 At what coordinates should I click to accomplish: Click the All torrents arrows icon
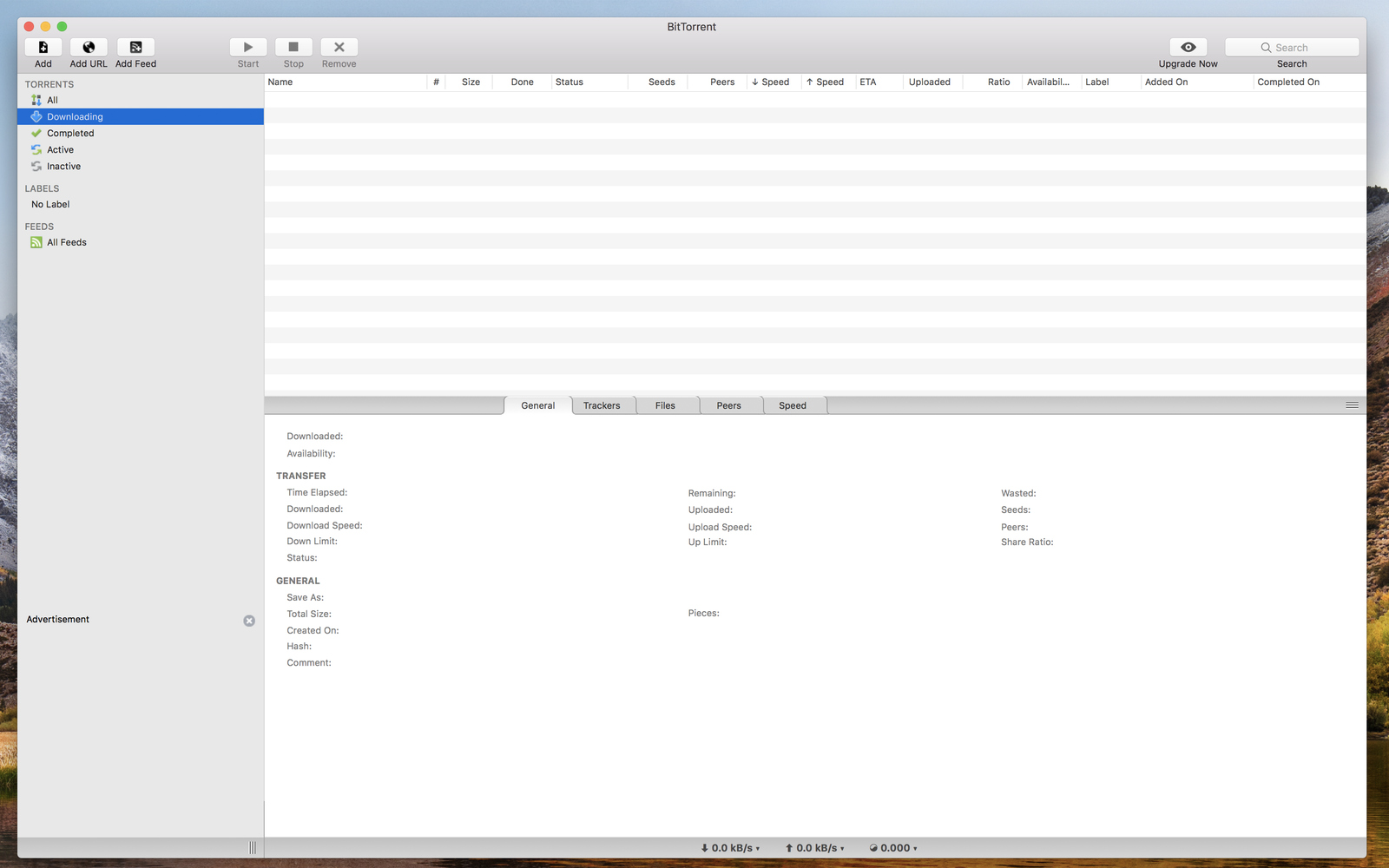tap(36, 100)
